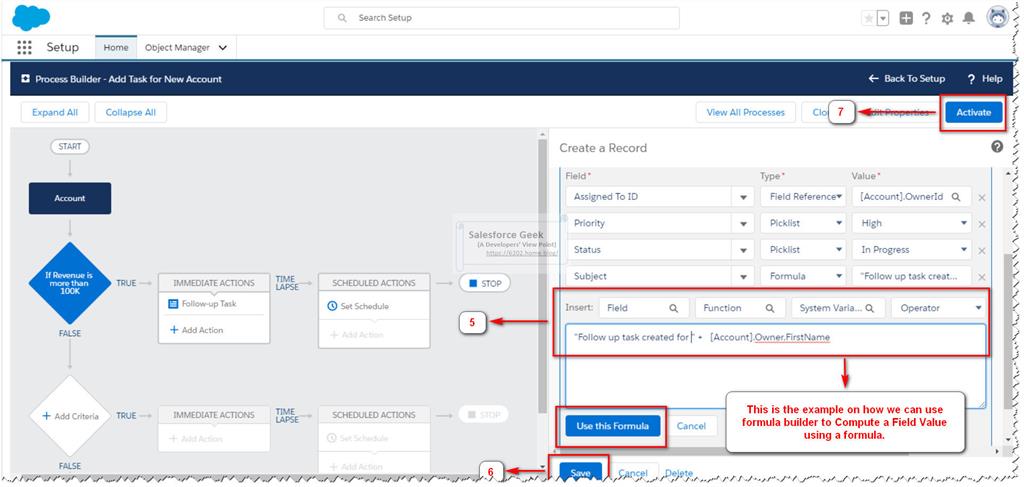Image resolution: width=1024 pixels, height=487 pixels.
Task: Click inside the formula text area
Action: coord(775,366)
